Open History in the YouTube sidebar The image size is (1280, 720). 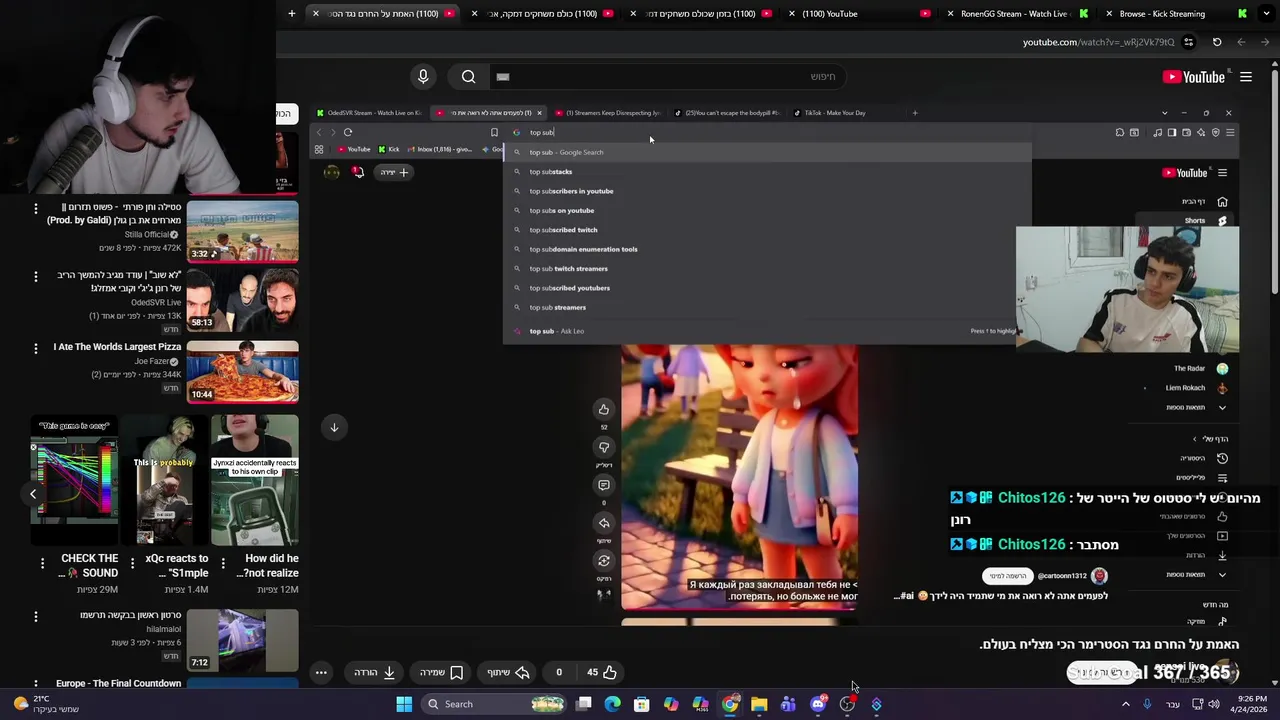pos(1200,458)
